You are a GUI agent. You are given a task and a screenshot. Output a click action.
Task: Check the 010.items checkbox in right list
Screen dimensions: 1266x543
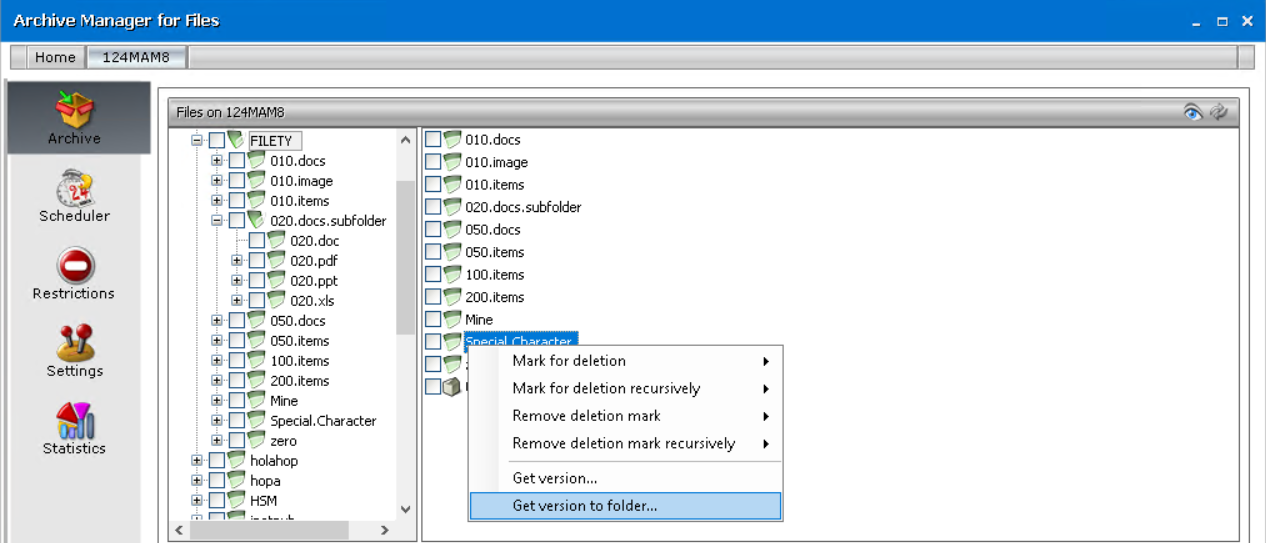click(433, 185)
